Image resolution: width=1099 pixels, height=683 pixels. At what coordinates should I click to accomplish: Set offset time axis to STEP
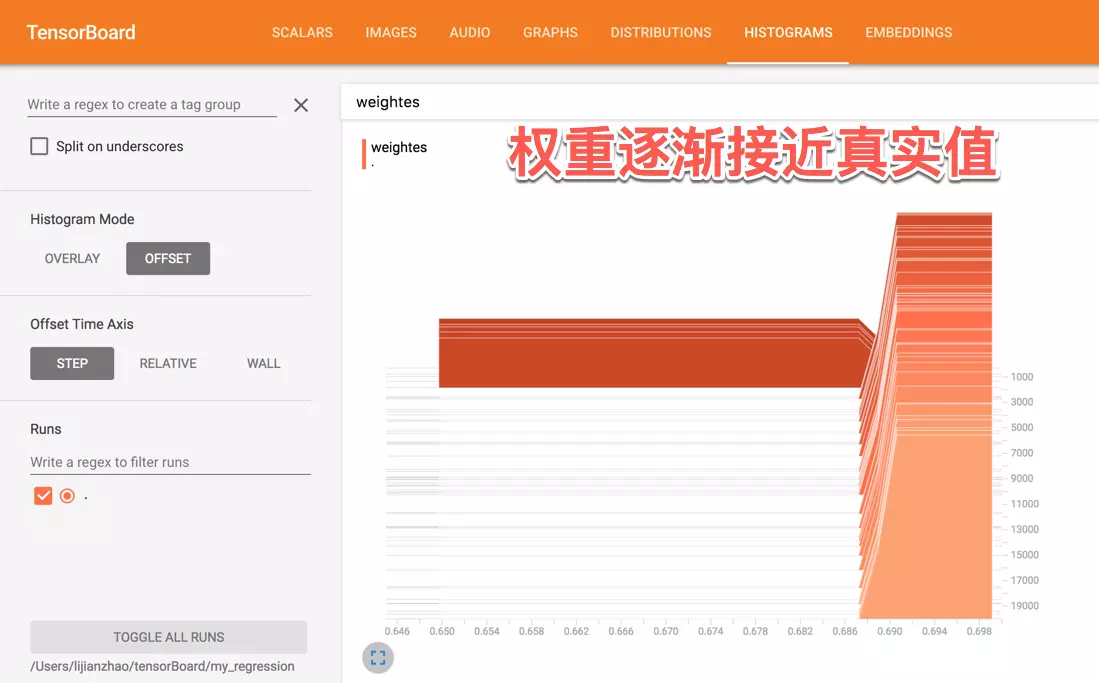point(72,363)
